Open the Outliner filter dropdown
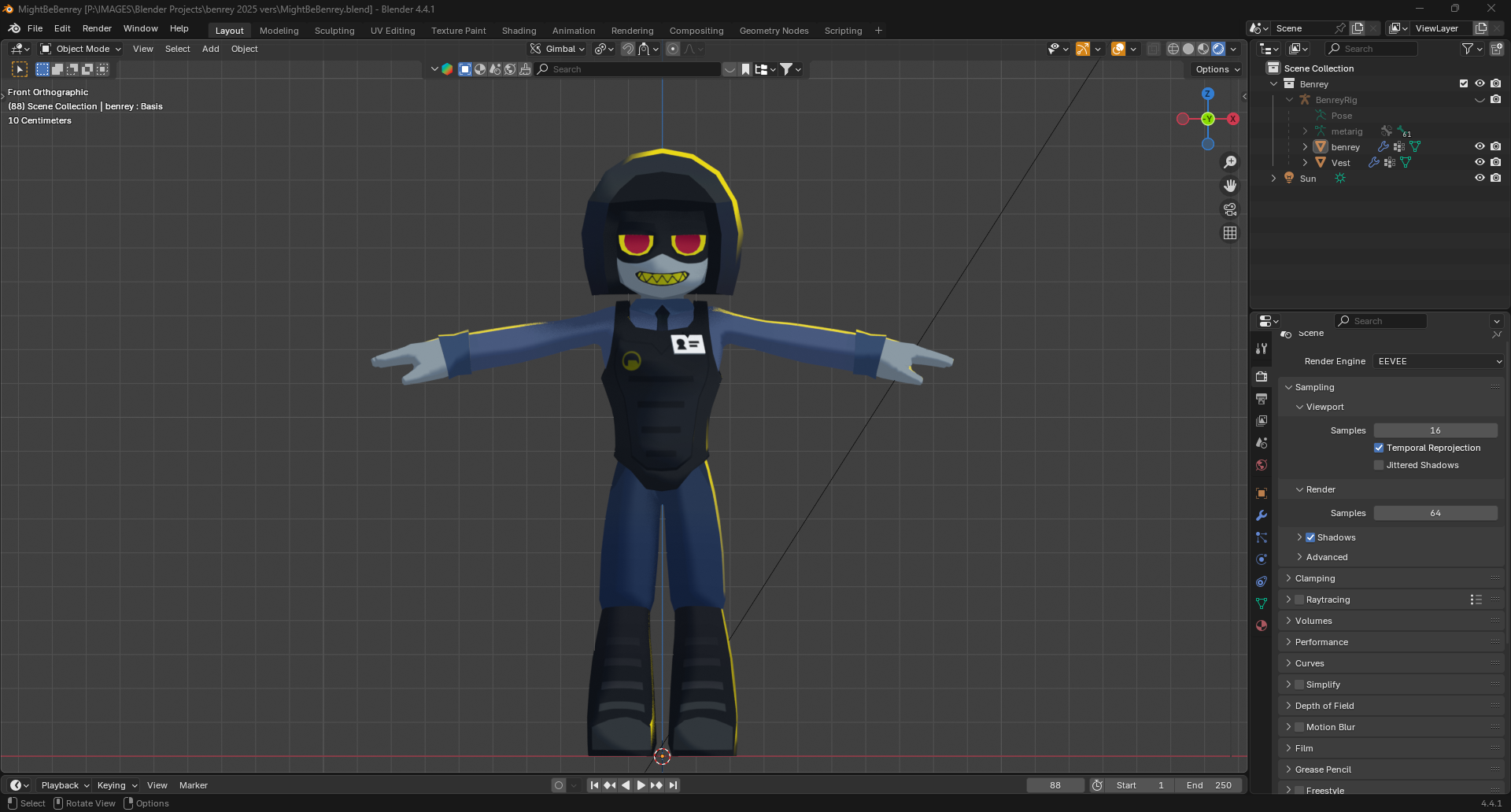This screenshot has height=812, width=1511. [x=1472, y=49]
